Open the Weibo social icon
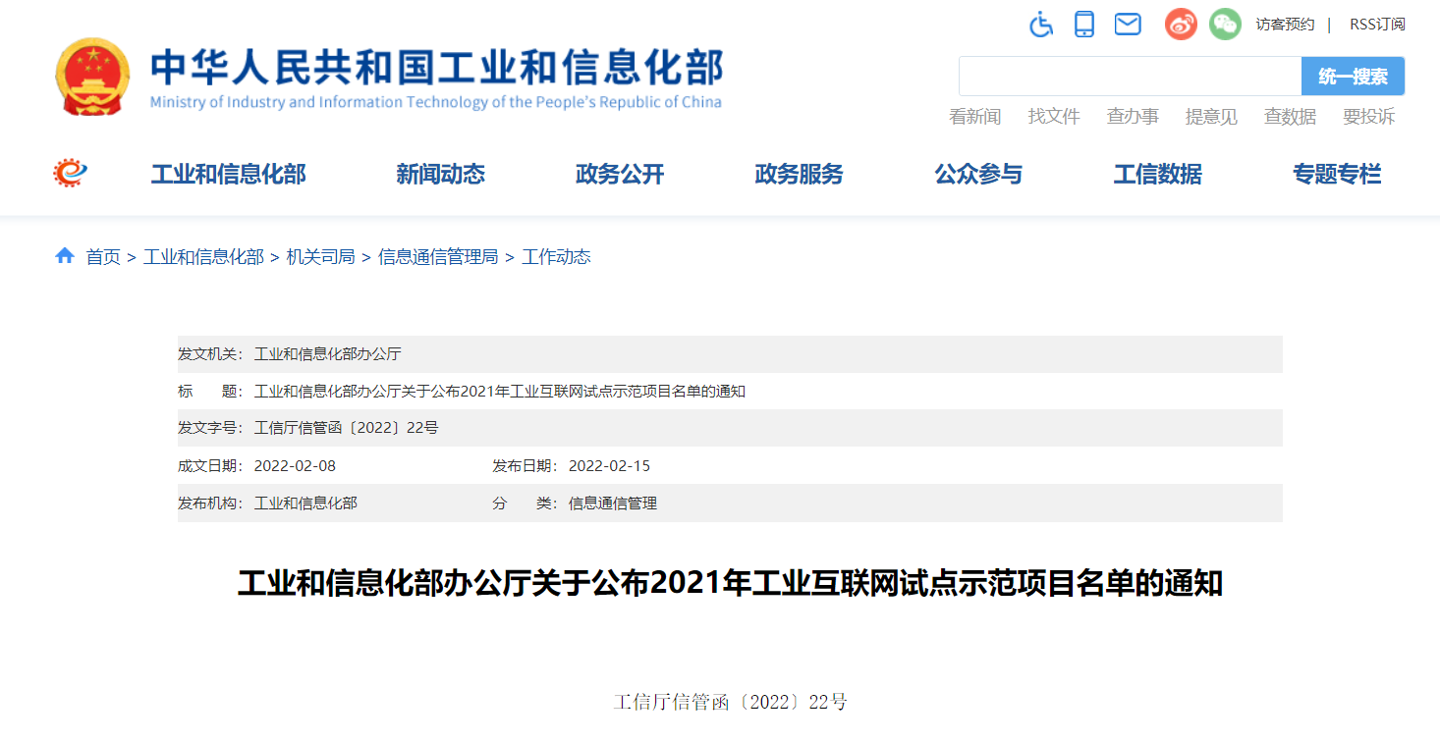The width and height of the screenshot is (1440, 742). (1181, 24)
